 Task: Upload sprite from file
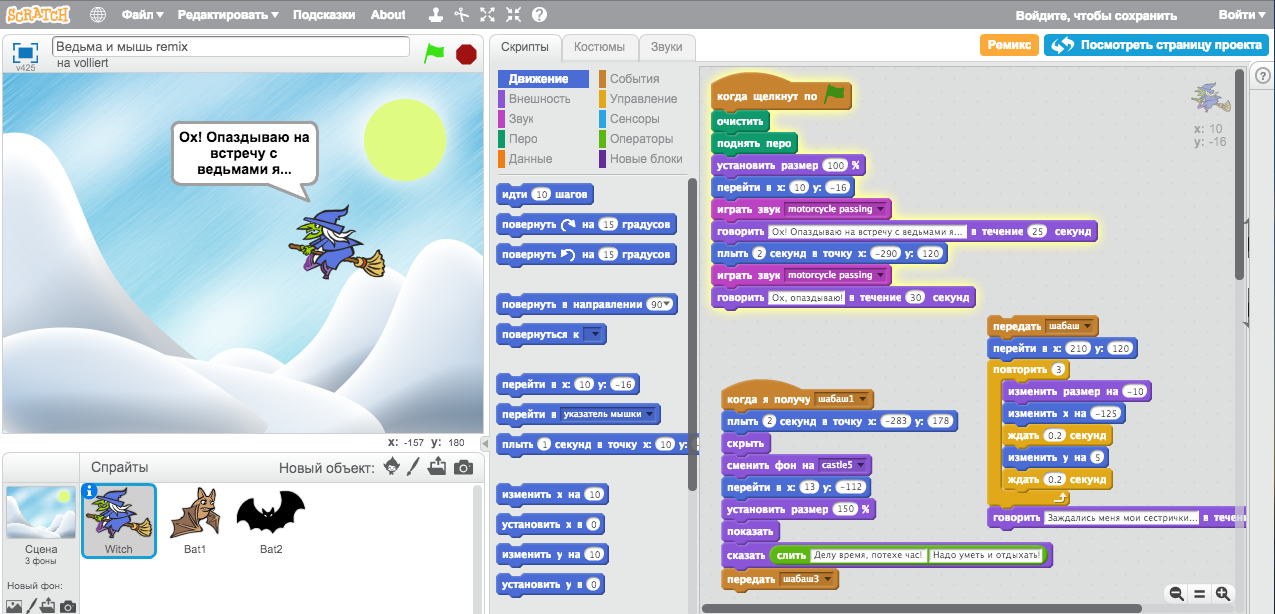437,467
